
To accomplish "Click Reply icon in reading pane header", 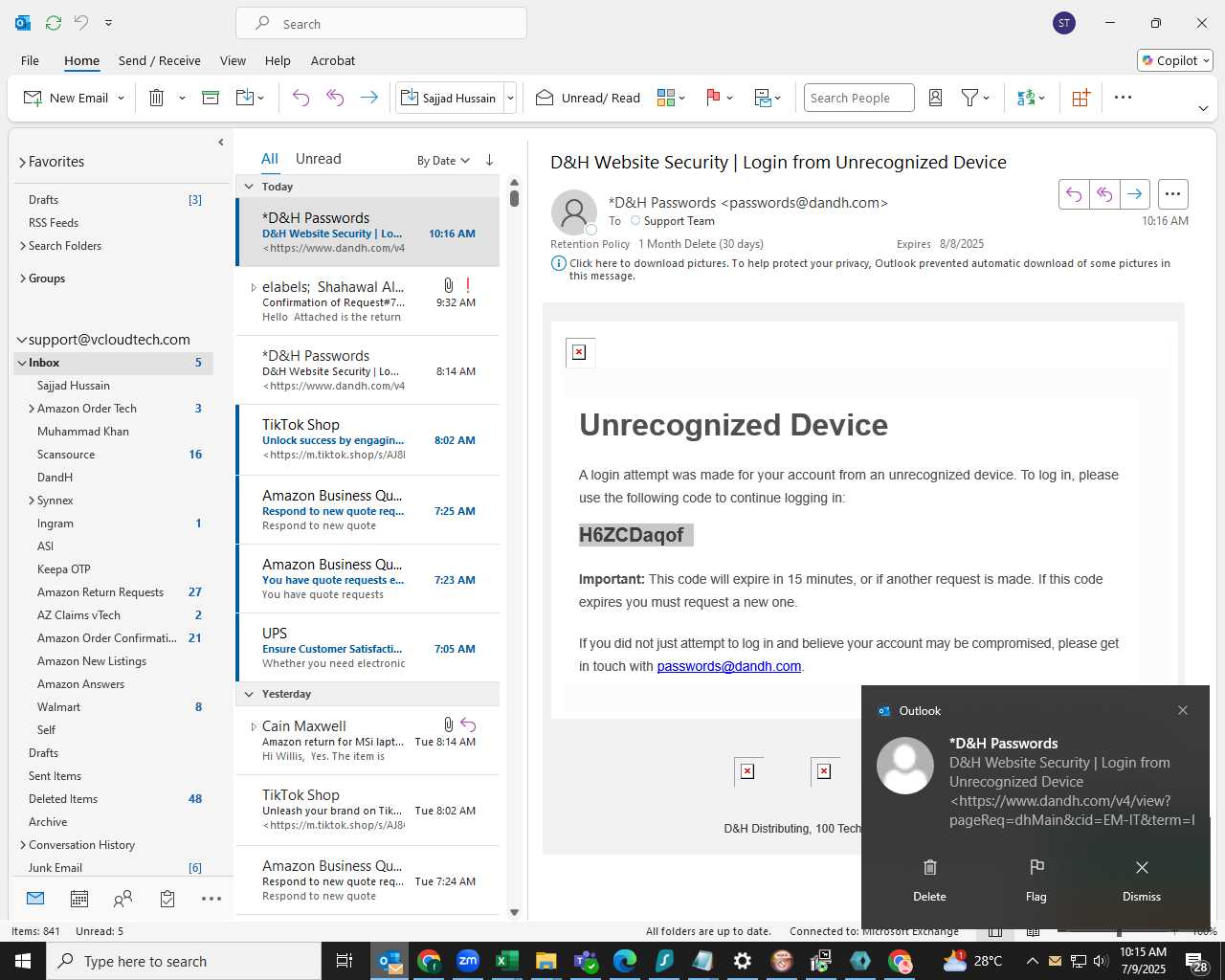I will click(1074, 194).
